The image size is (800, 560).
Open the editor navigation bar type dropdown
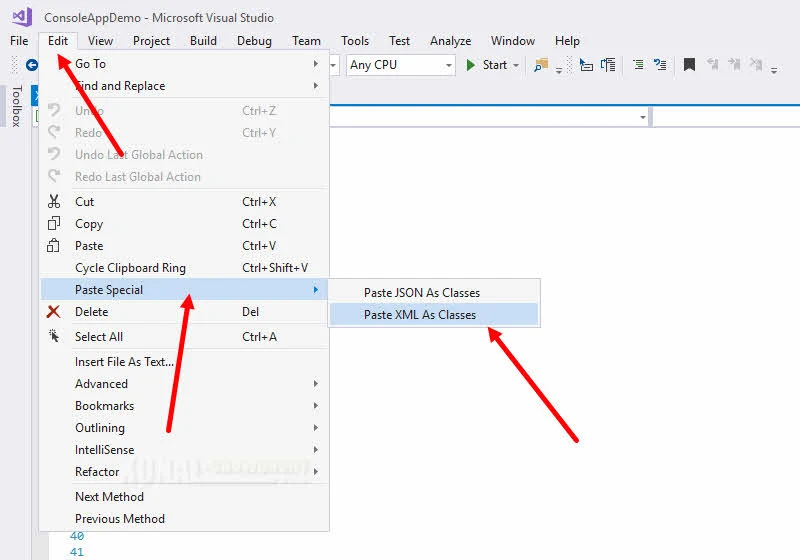point(643,117)
